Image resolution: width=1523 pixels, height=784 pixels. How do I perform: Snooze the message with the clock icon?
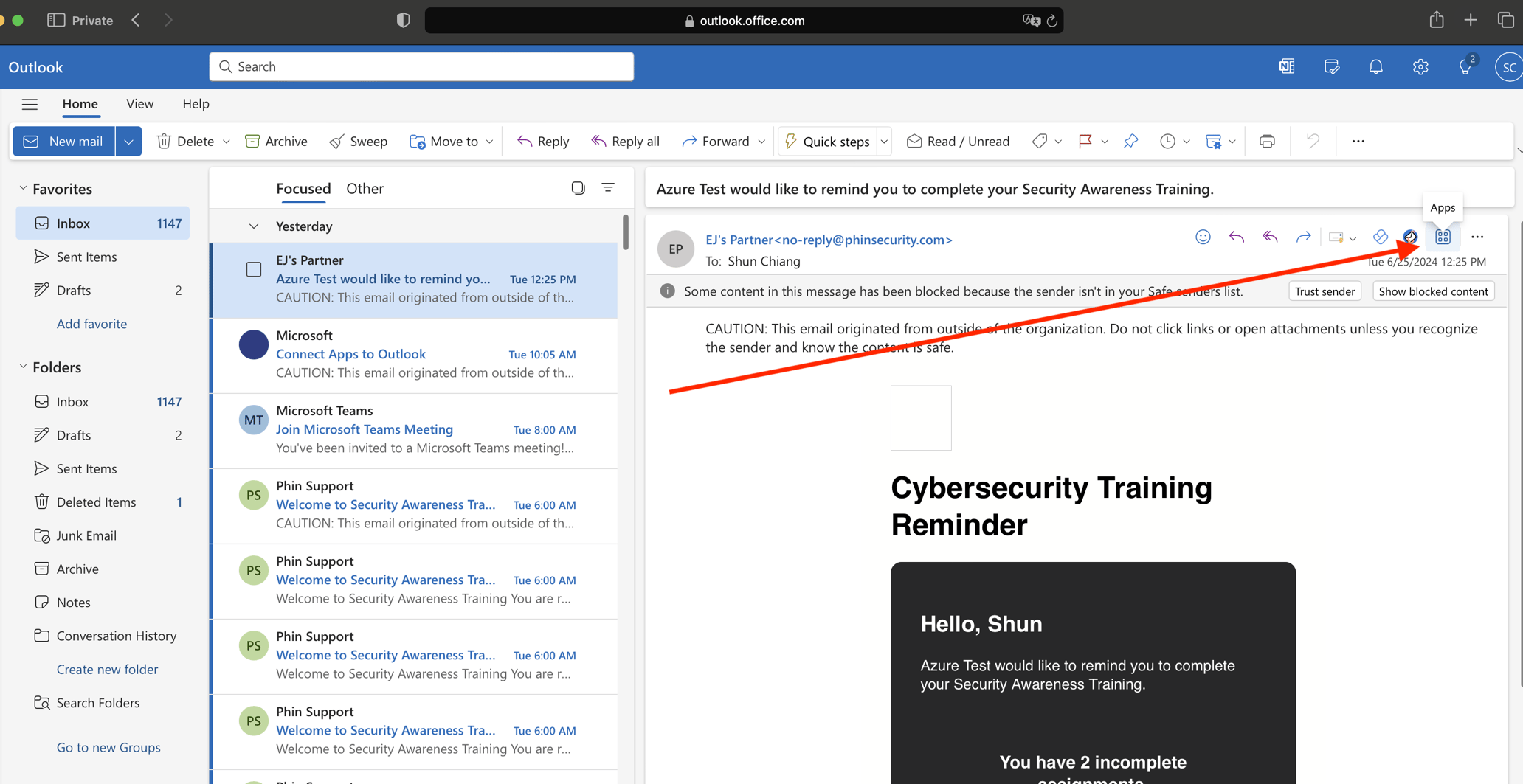pyautogui.click(x=1167, y=141)
